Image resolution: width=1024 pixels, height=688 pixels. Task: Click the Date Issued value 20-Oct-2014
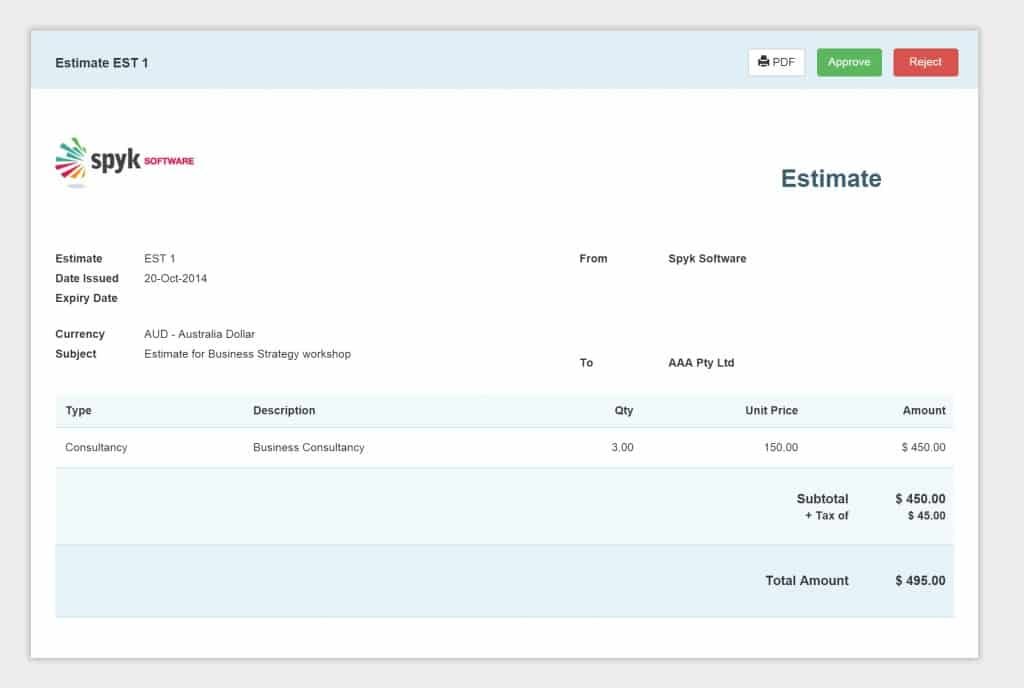coord(175,278)
